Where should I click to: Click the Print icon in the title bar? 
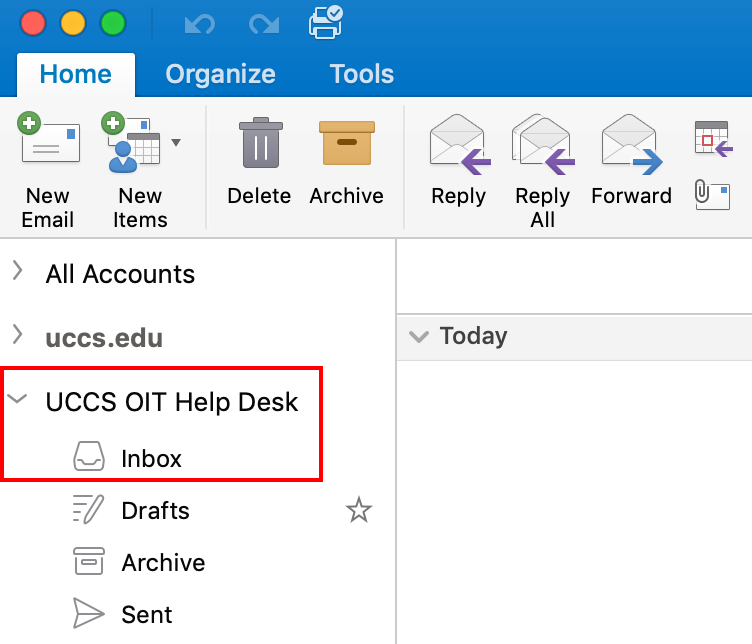click(x=326, y=22)
